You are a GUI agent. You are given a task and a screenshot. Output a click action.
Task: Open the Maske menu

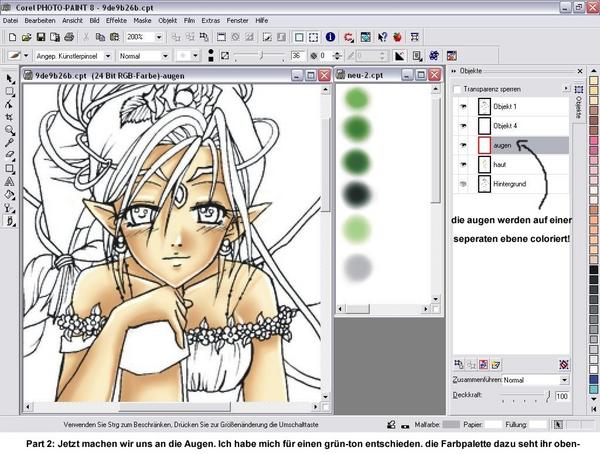[x=142, y=21]
